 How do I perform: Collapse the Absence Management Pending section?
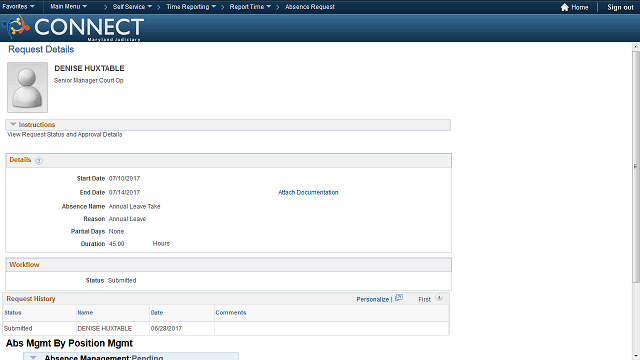coord(33,358)
